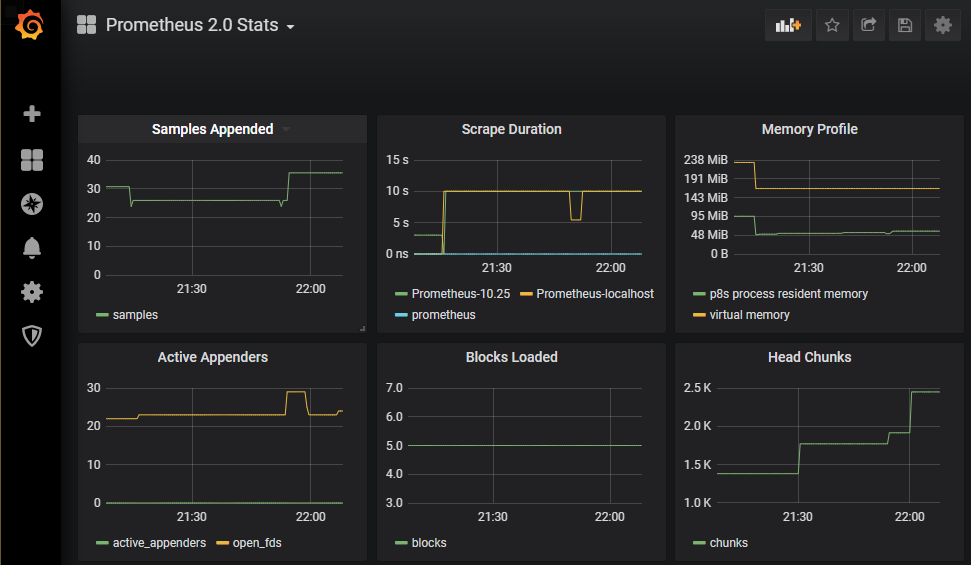Toggle the Prometheus-10.25 legend series

pyautogui.click(x=461, y=294)
